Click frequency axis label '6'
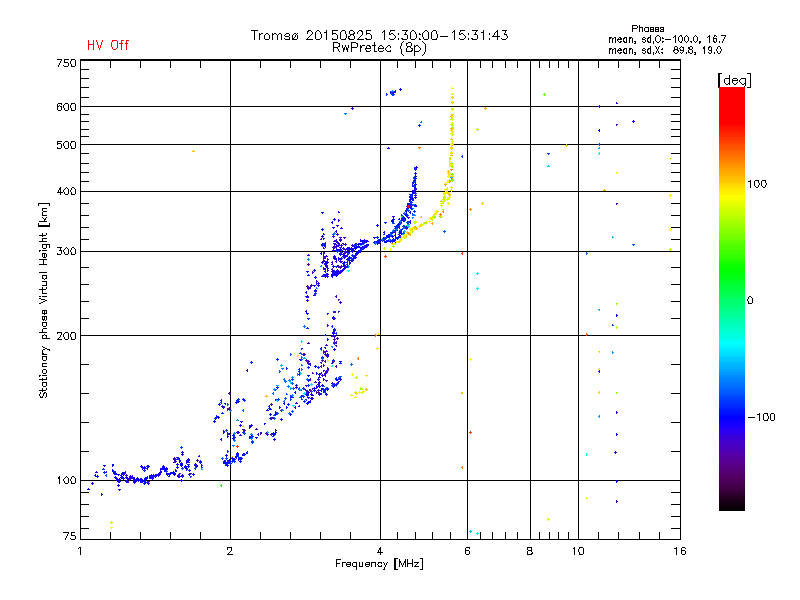Viewport: 800px width, 600px height. (467, 551)
